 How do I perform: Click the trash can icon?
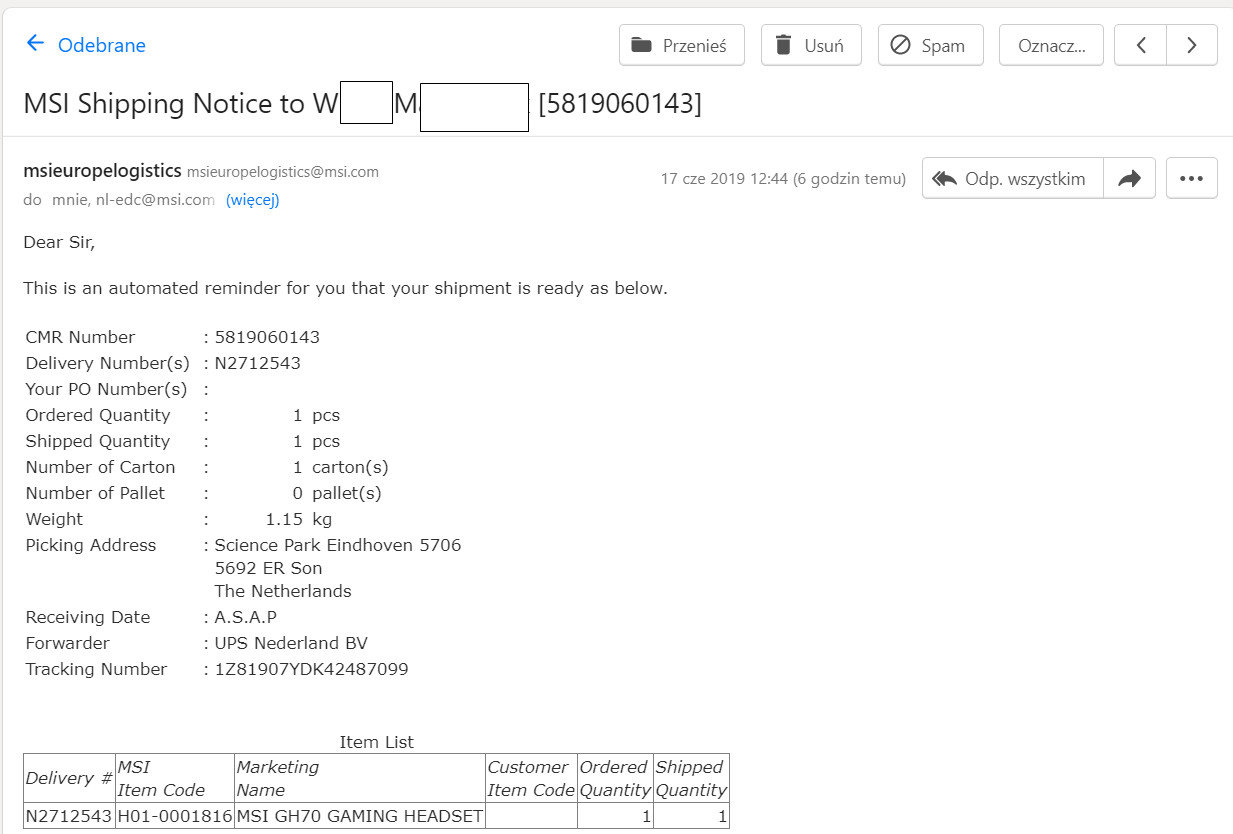click(x=784, y=45)
